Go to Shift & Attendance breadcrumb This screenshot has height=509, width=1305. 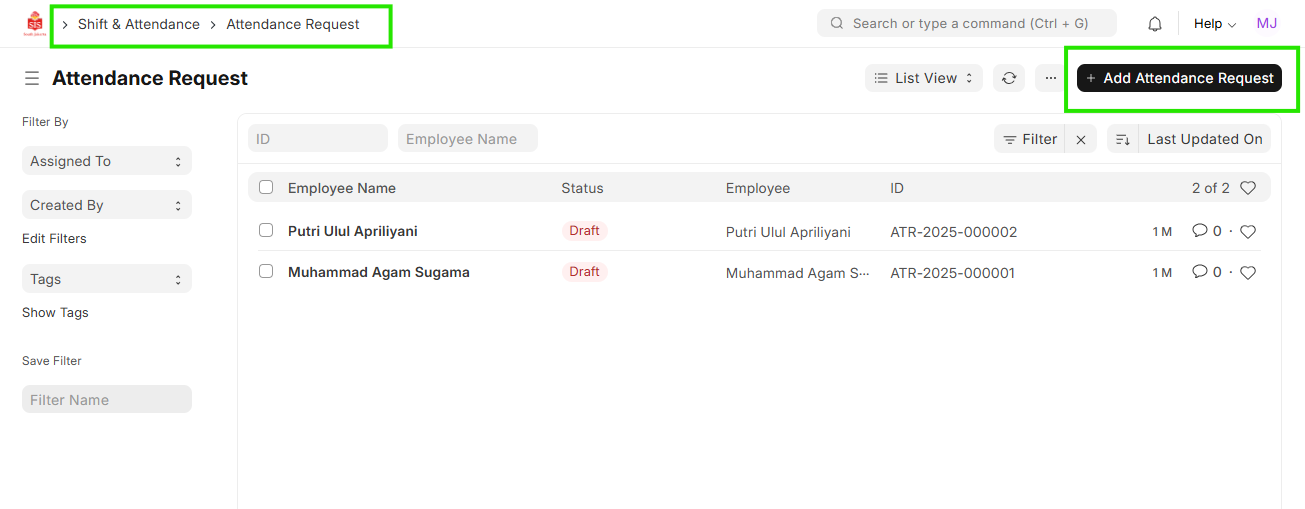pos(139,24)
